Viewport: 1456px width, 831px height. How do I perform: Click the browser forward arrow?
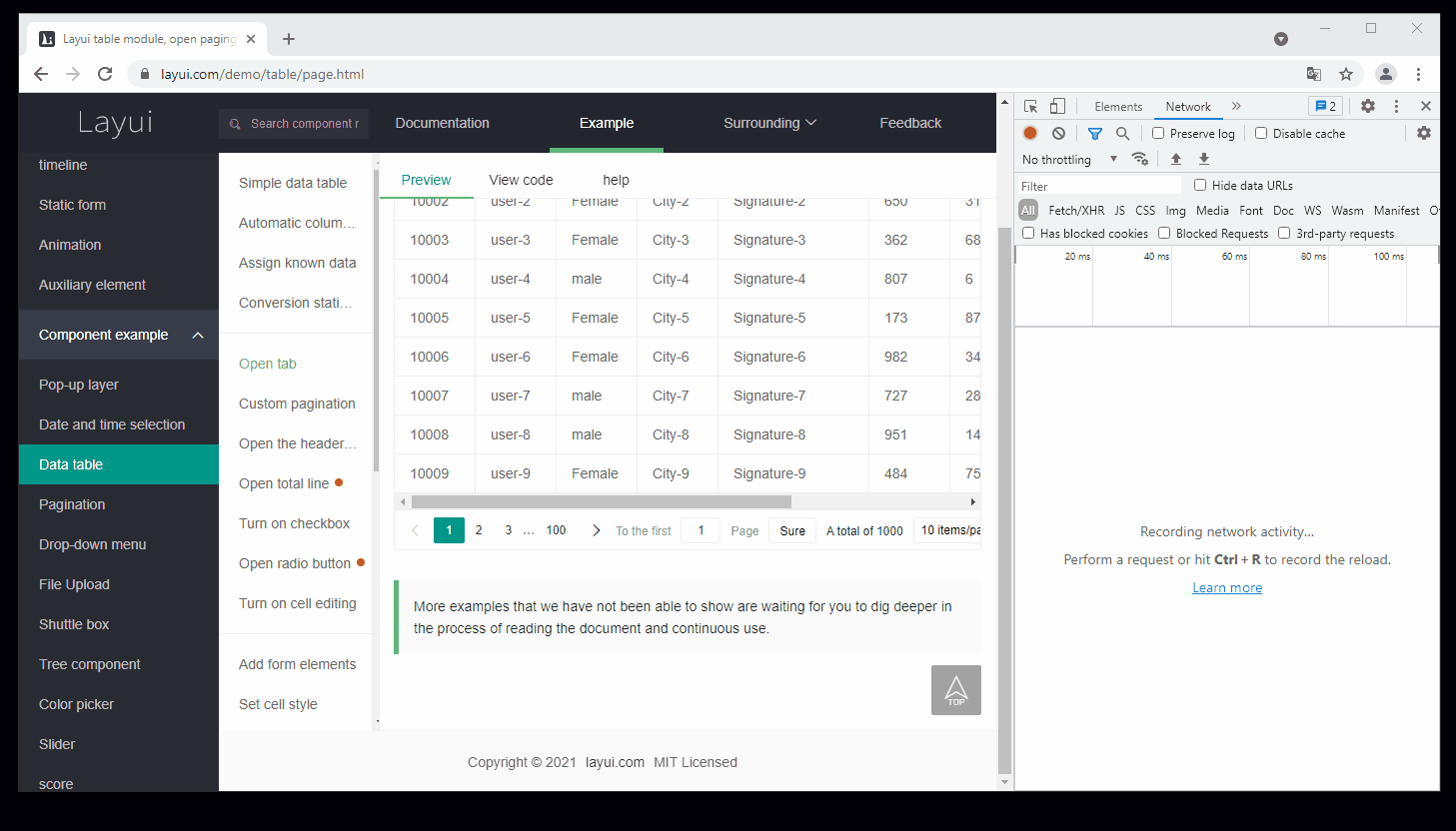73,74
